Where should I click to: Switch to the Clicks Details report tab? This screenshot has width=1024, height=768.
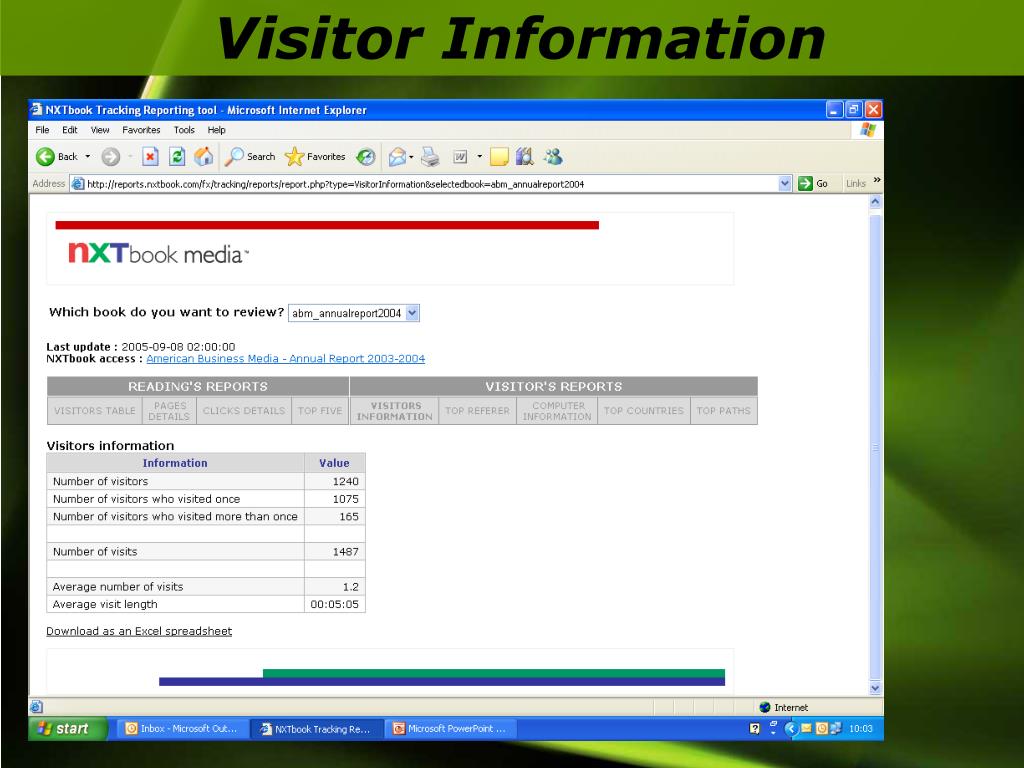pos(244,411)
